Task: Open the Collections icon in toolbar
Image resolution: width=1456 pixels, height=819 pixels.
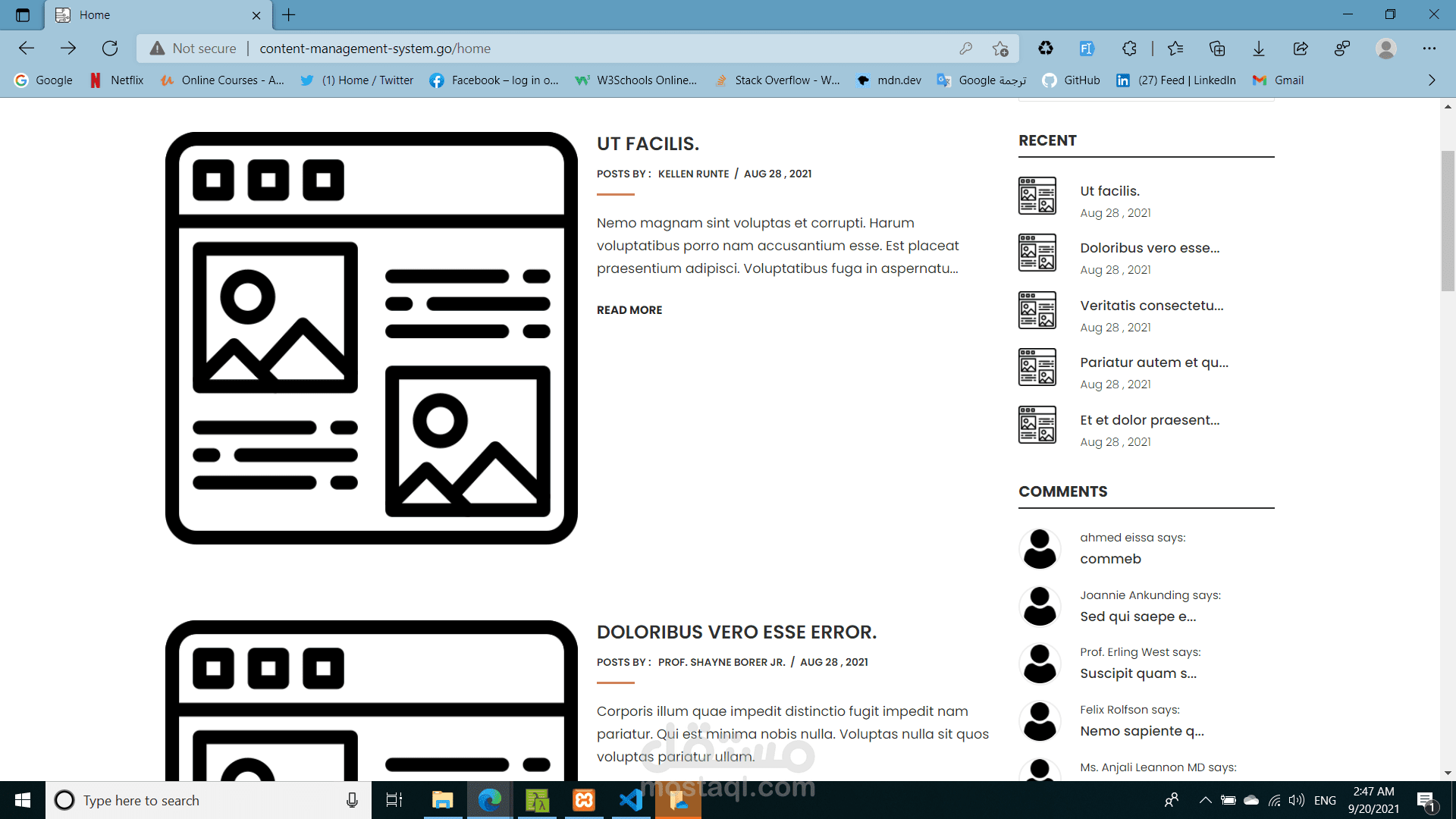Action: (x=1217, y=49)
